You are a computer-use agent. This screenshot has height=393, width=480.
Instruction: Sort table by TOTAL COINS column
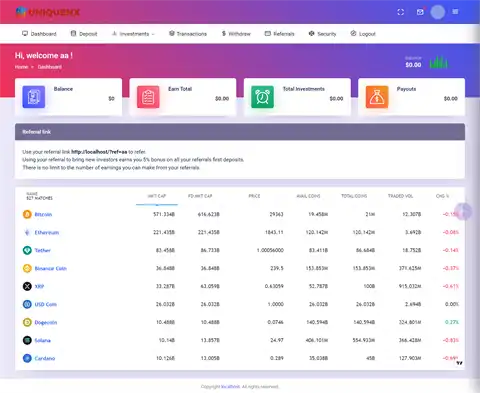coord(354,196)
